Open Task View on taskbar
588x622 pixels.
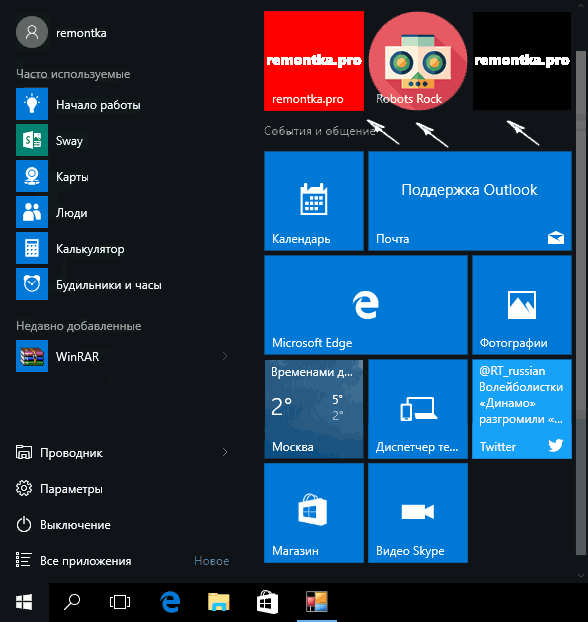[120, 602]
